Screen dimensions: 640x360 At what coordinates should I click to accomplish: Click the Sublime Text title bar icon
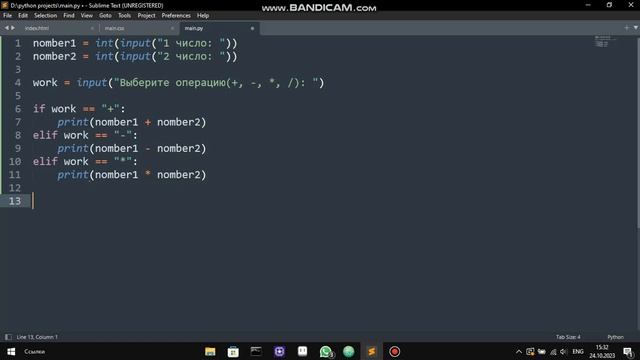tap(5, 5)
